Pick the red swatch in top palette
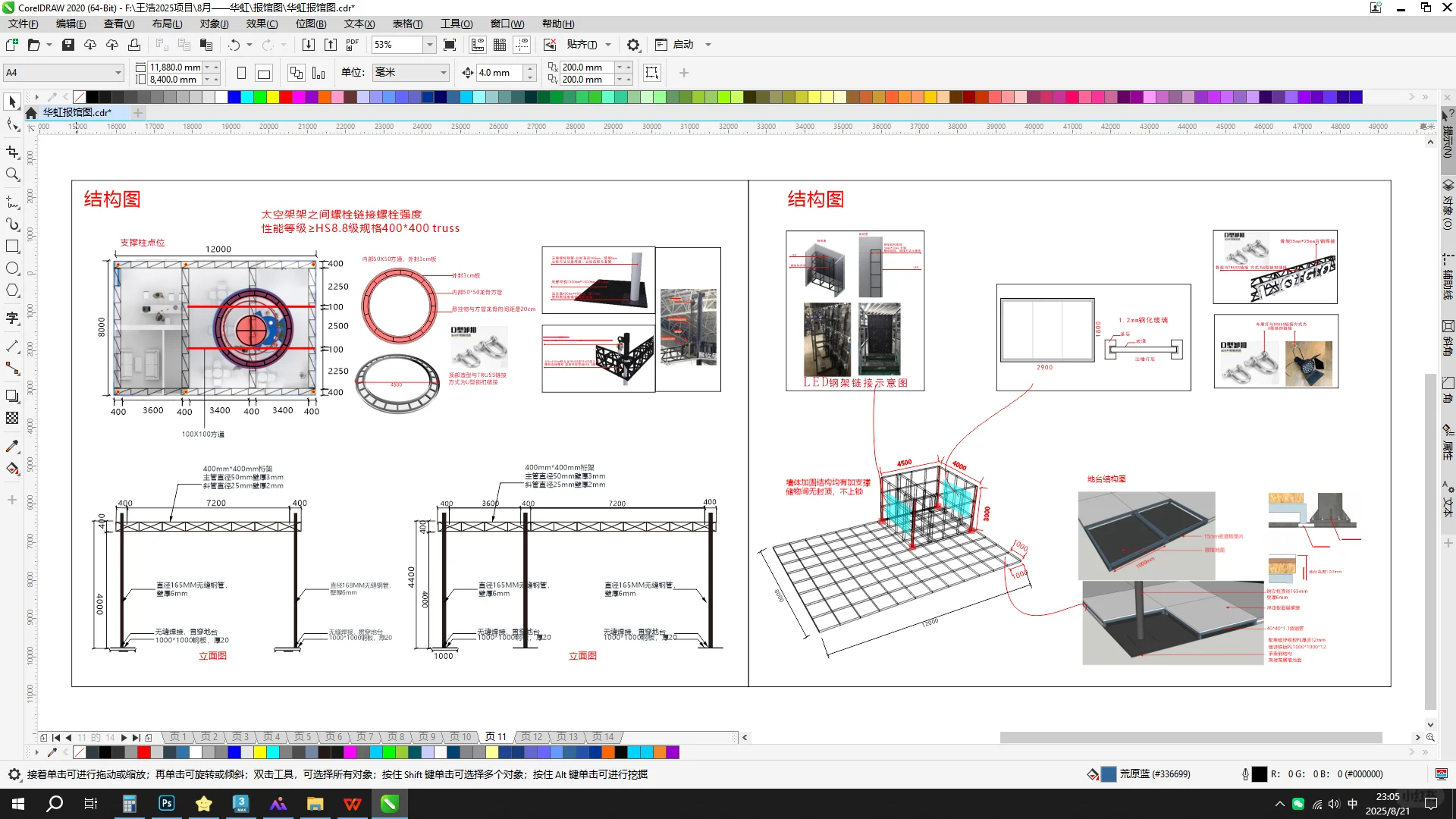The height and width of the screenshot is (819, 1456). click(x=285, y=97)
